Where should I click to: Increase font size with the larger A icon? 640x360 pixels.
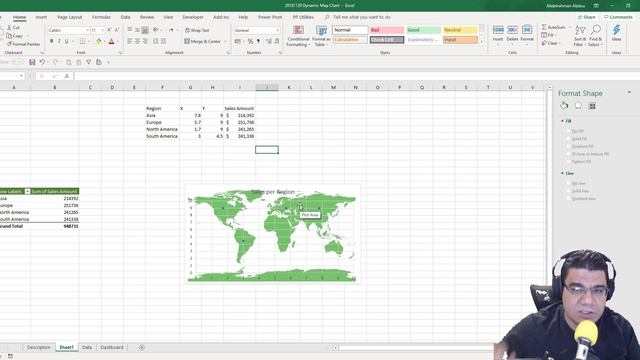109,30
